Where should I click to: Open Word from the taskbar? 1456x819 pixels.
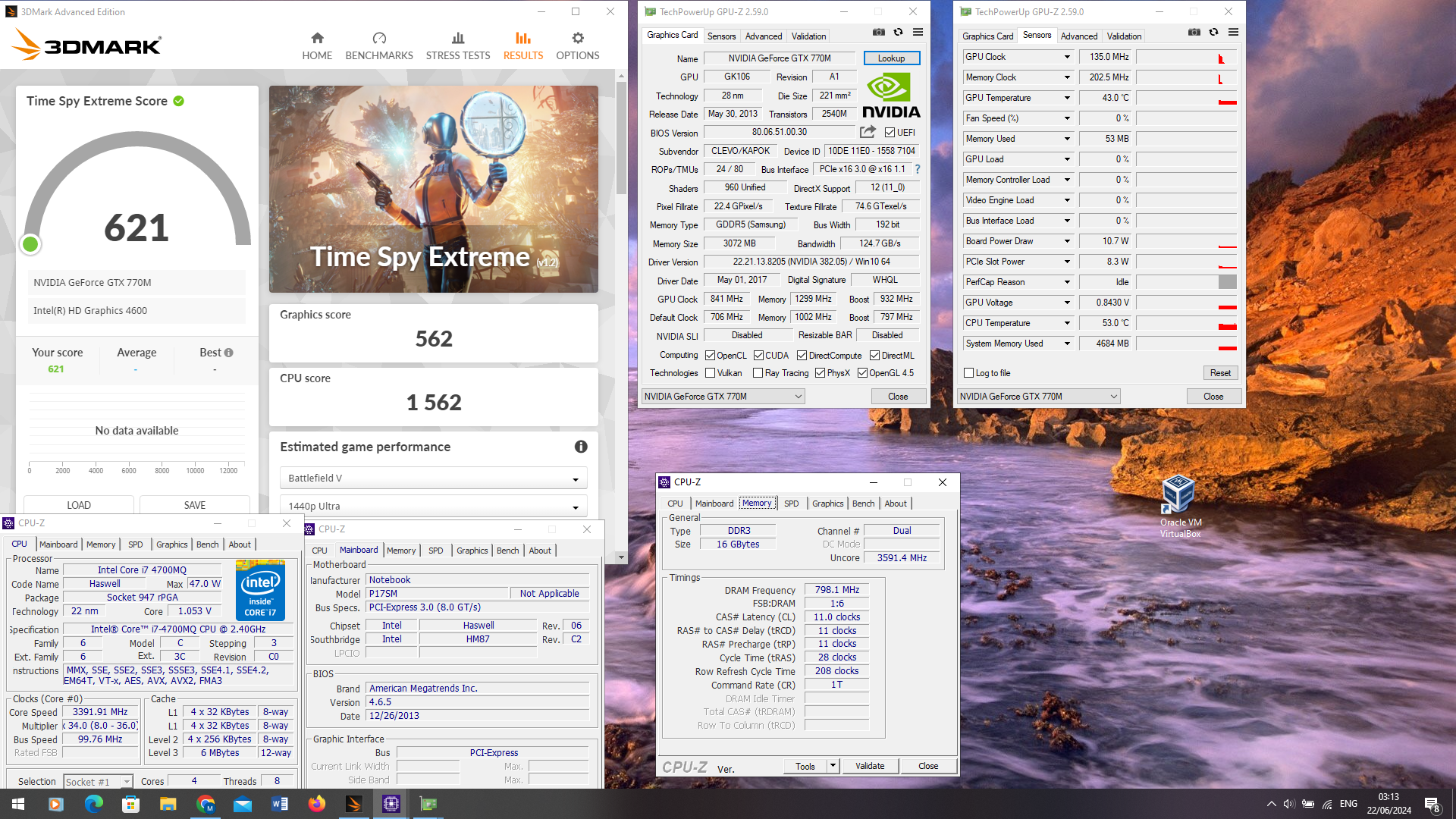click(x=279, y=804)
